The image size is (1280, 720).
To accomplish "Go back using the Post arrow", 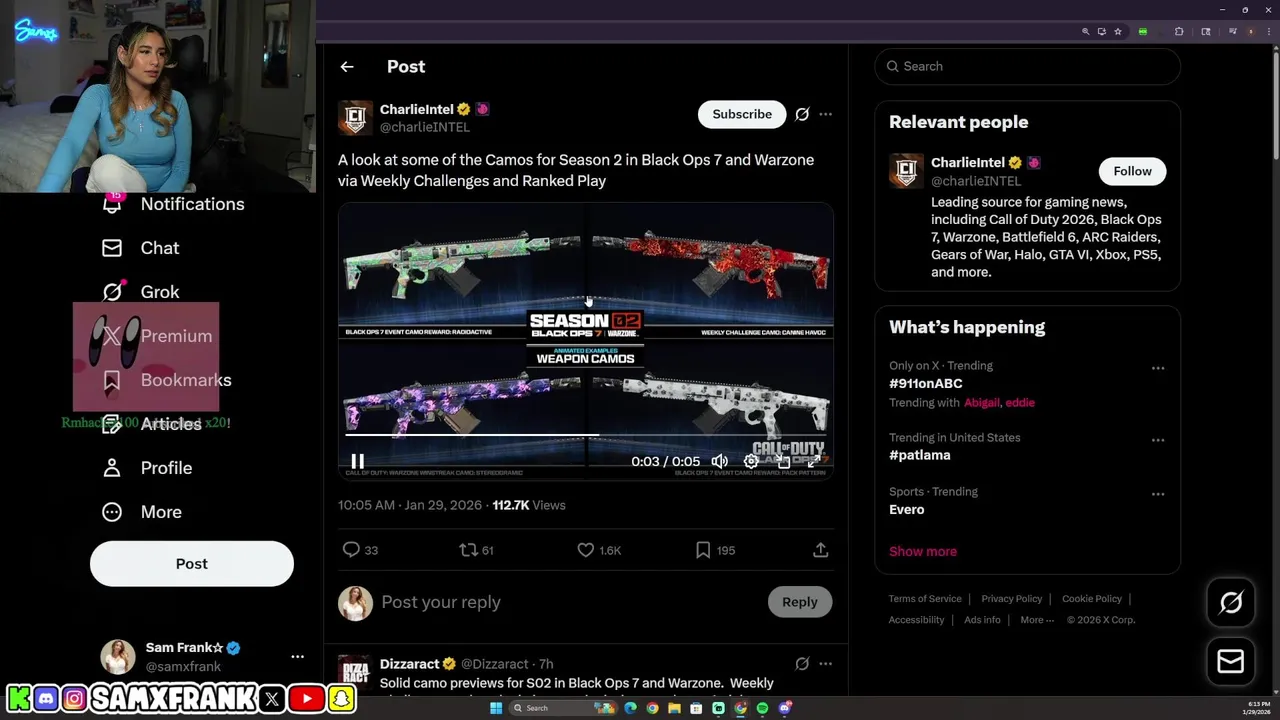I will click(347, 67).
